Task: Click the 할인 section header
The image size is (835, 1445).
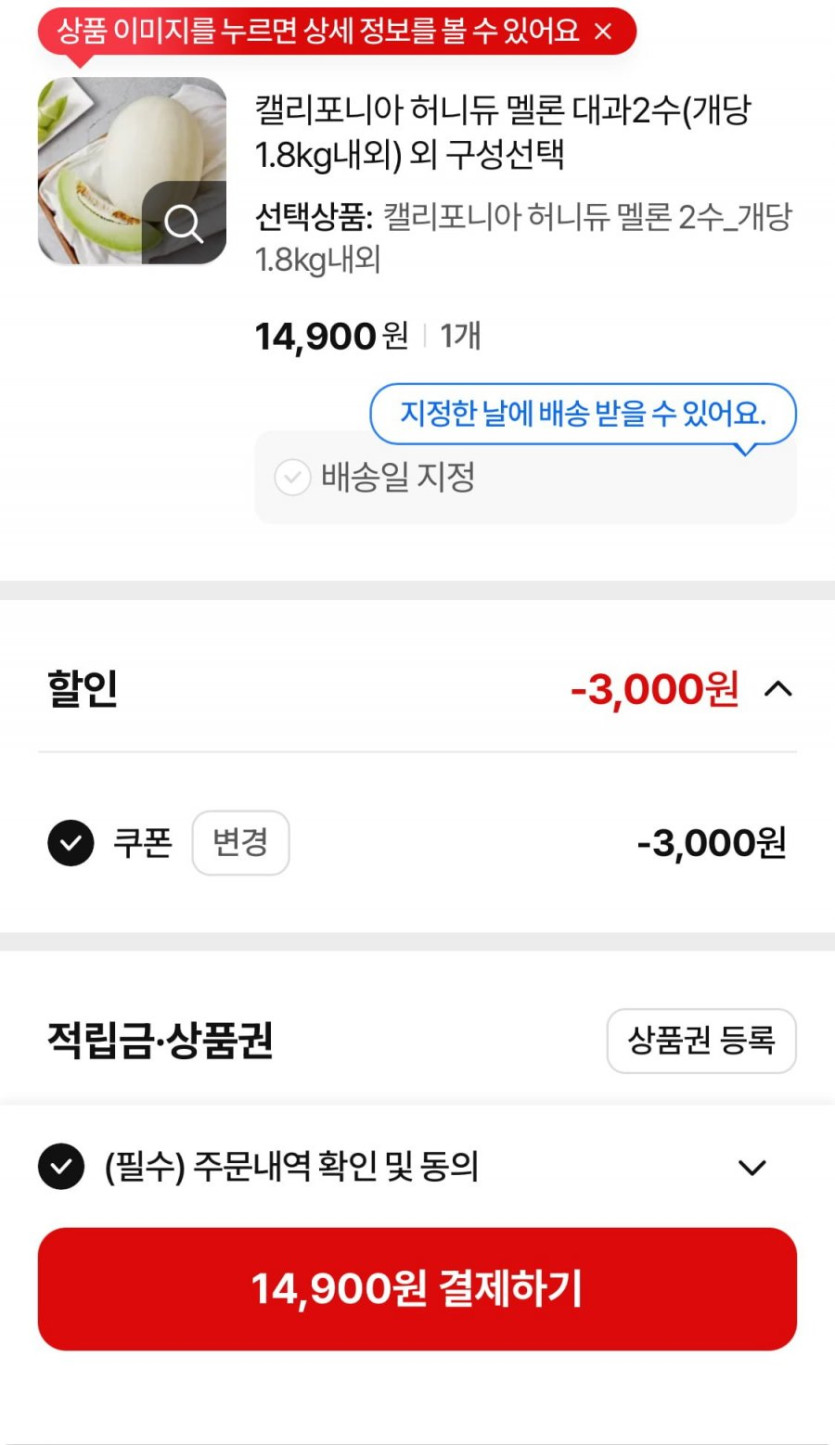Action: 83,689
